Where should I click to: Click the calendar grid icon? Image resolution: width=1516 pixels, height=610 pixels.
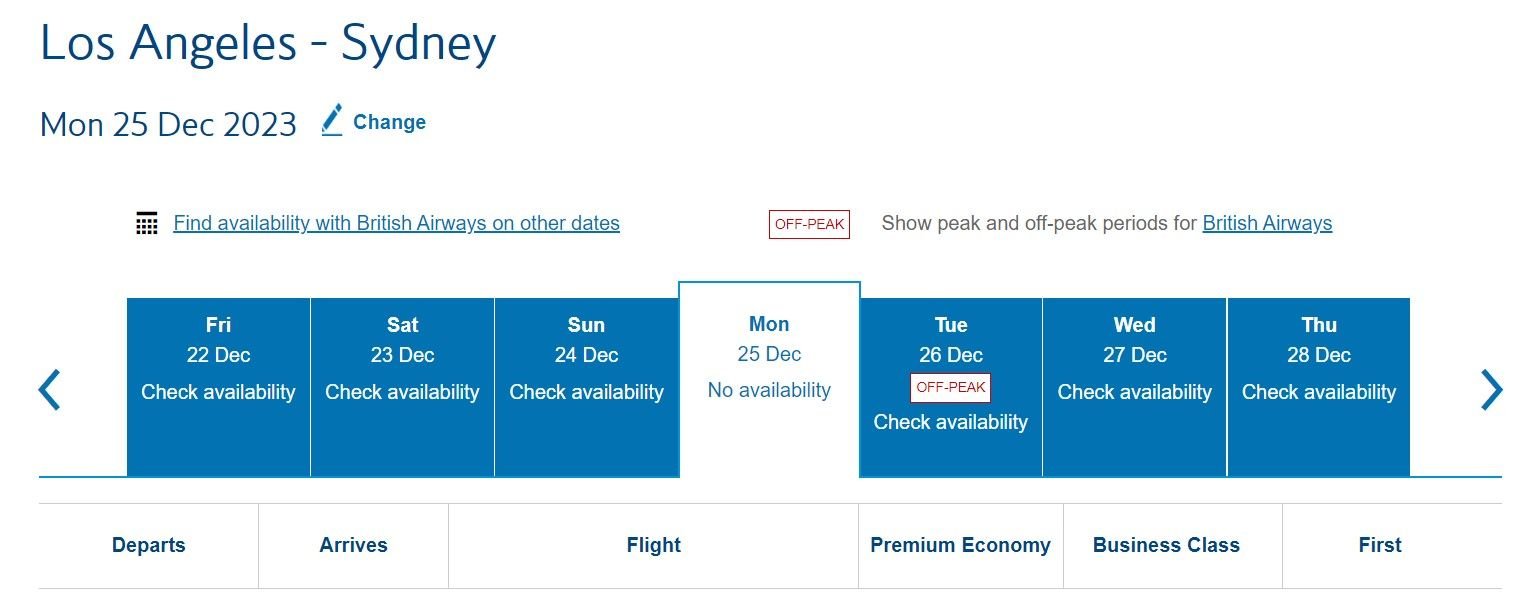(147, 223)
